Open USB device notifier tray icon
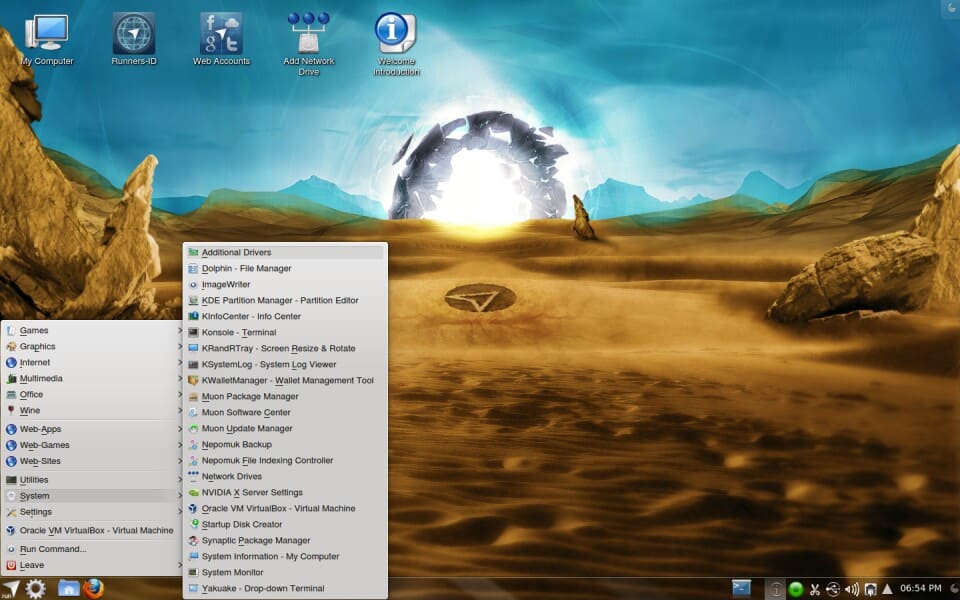Image resolution: width=960 pixels, height=600 pixels. [x=833, y=590]
